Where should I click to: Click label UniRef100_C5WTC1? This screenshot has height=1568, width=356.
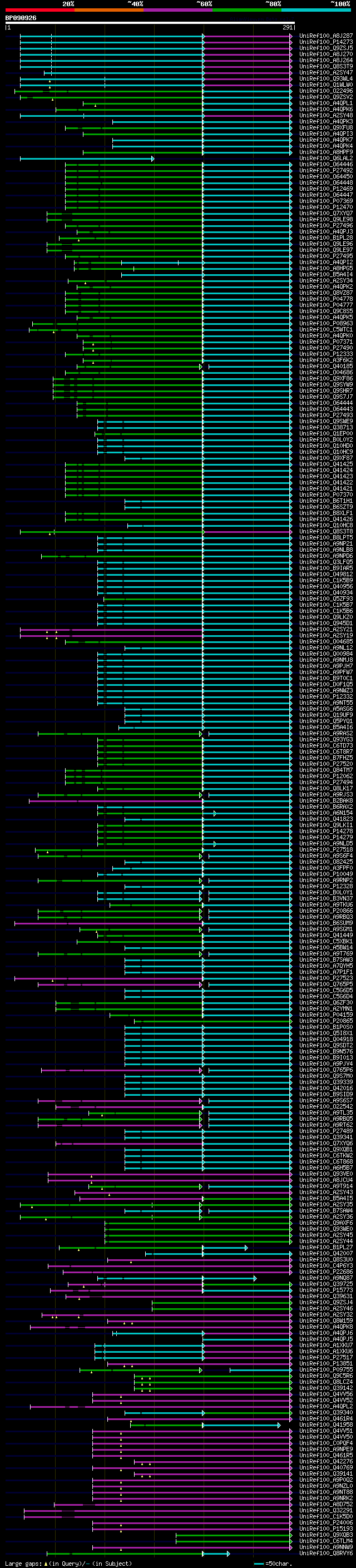326,330
